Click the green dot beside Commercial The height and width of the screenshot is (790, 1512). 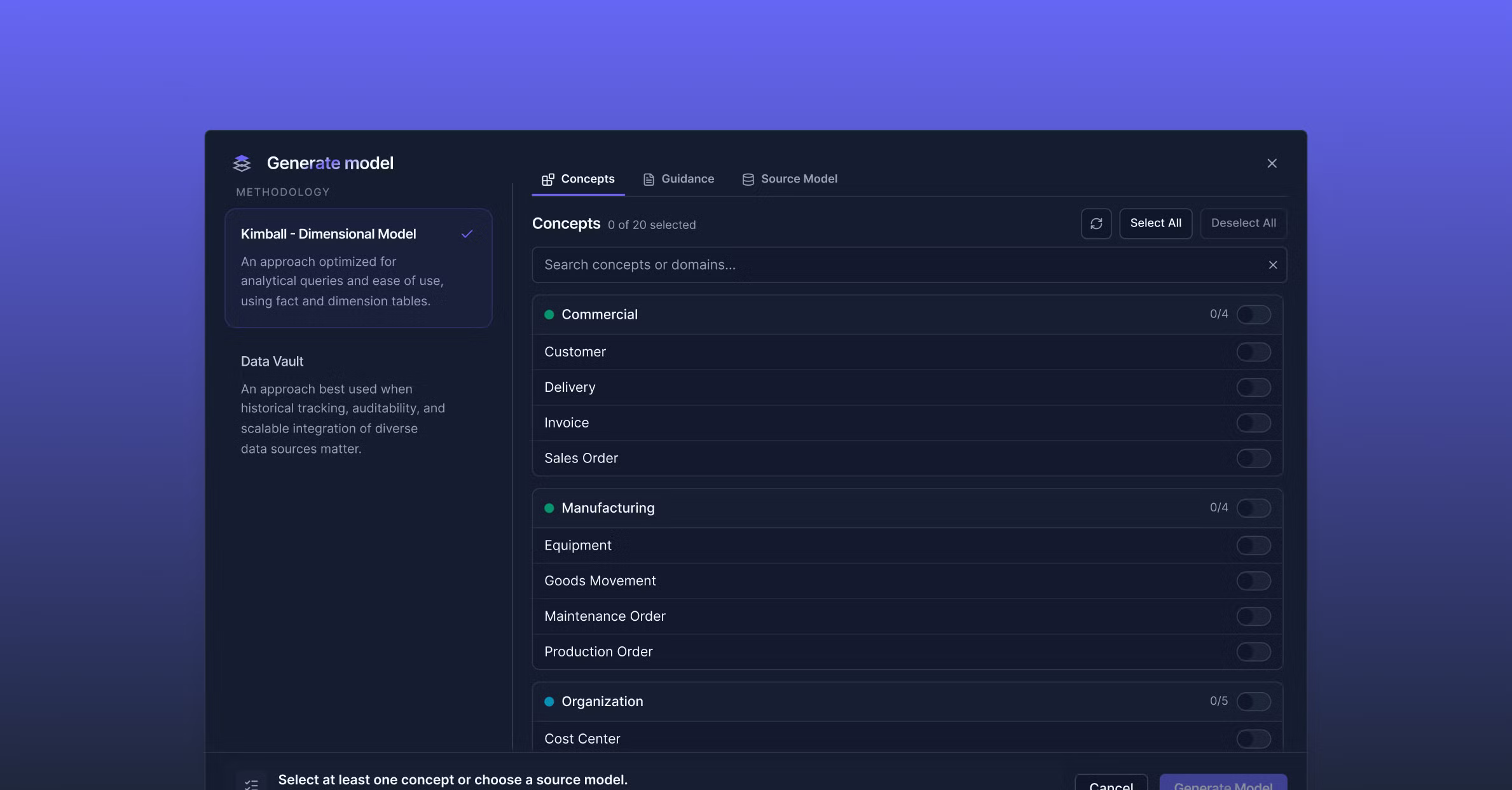coord(549,314)
